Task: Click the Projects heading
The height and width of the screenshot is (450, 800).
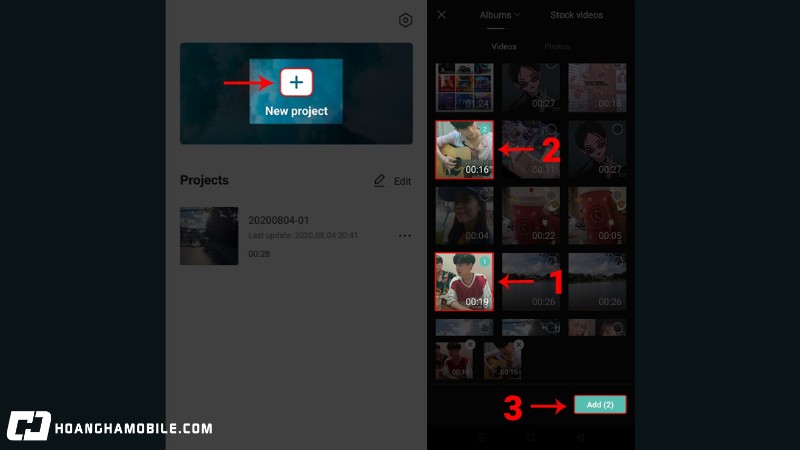Action: (204, 180)
